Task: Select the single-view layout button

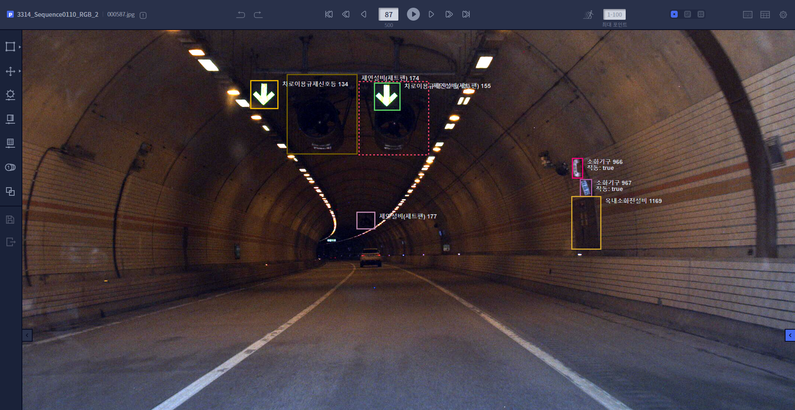Action: (x=674, y=14)
